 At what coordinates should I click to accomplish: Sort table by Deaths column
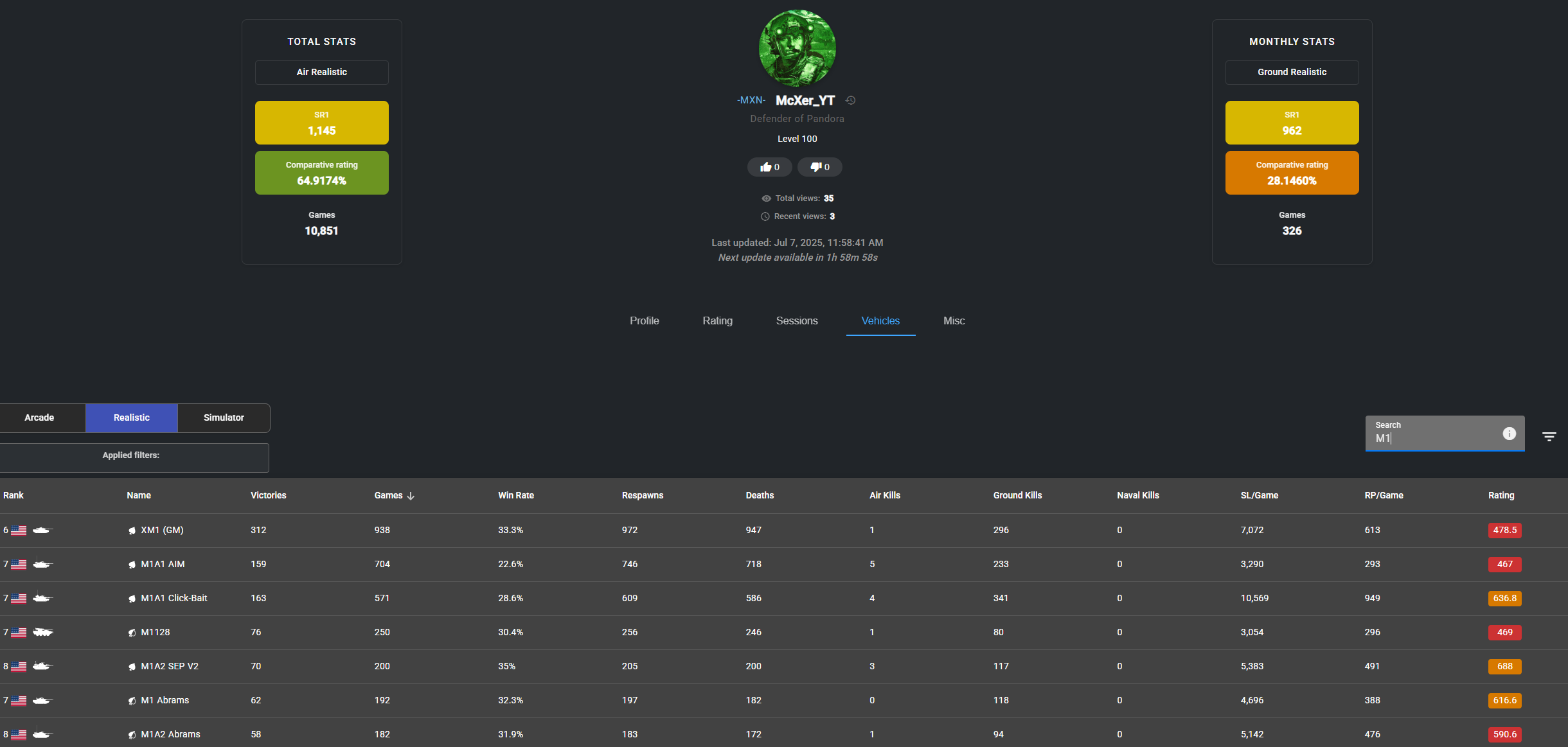pyautogui.click(x=760, y=495)
